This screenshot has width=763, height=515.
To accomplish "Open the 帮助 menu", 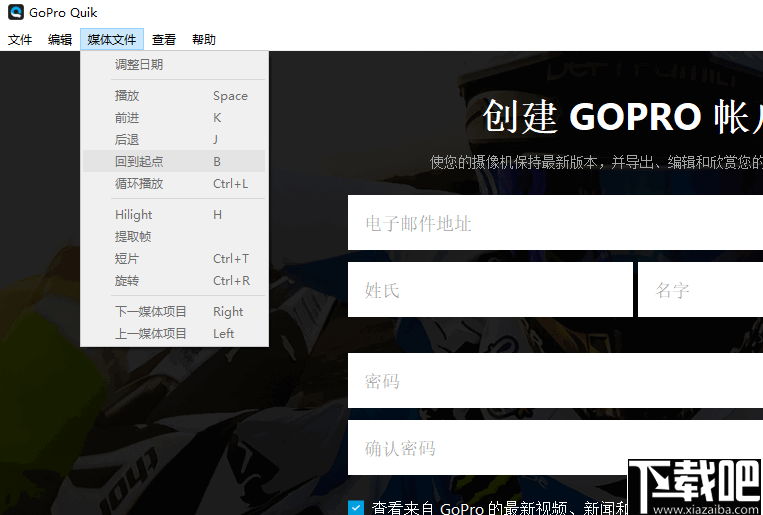I will point(204,39).
